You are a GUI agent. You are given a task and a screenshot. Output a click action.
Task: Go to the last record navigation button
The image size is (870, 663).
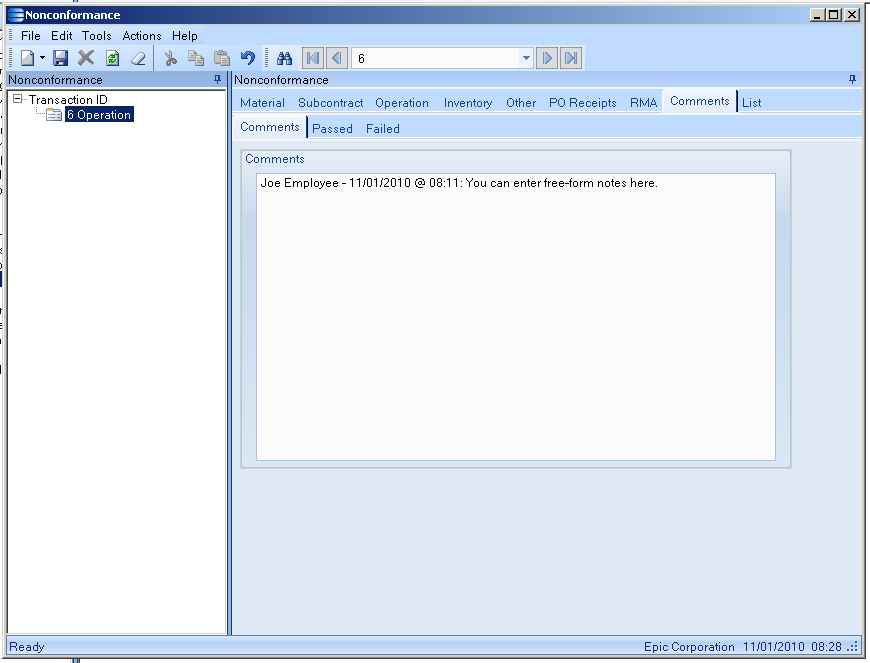tap(571, 58)
